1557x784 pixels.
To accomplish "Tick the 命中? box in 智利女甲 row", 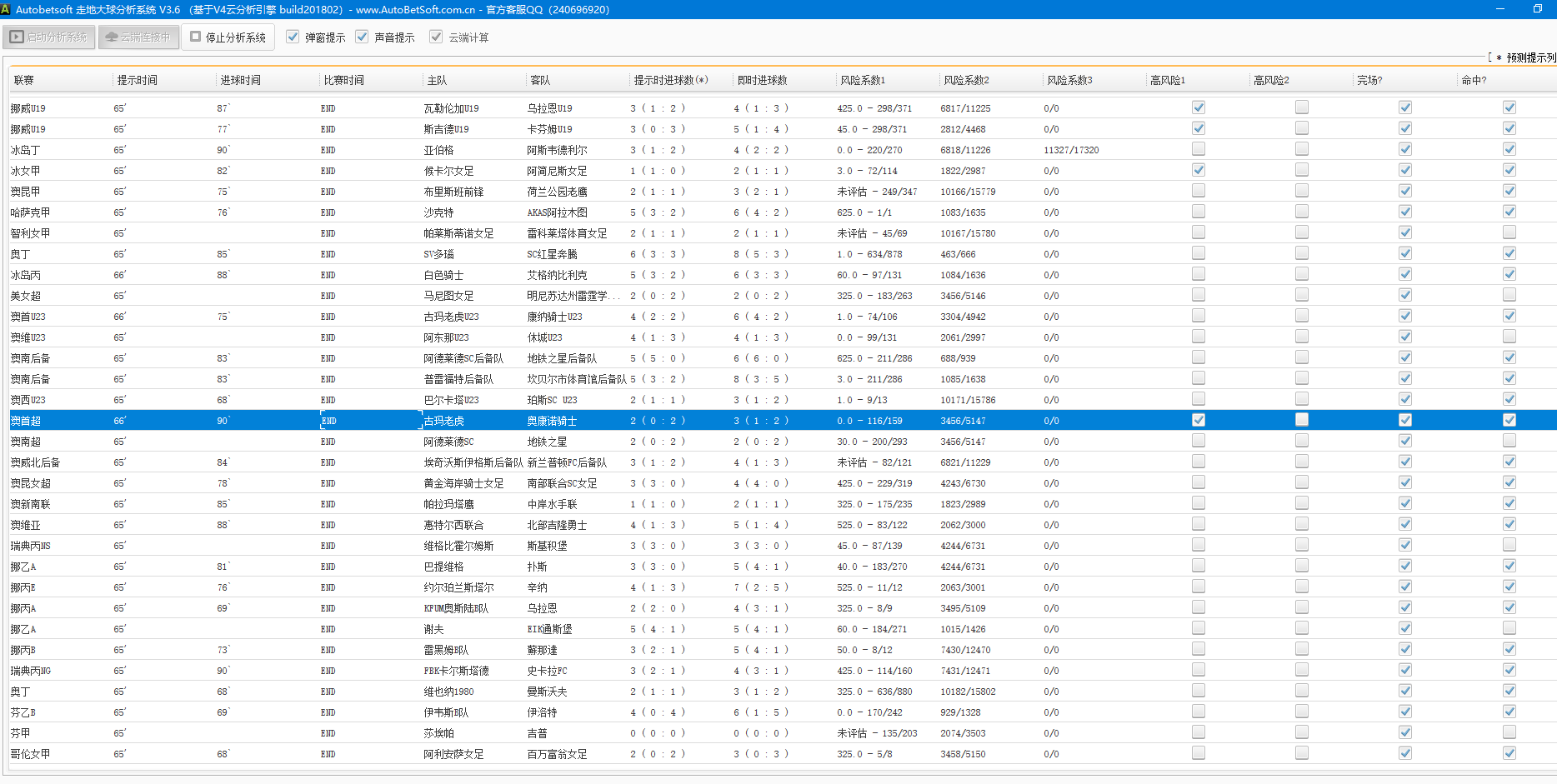I will (x=1509, y=232).
